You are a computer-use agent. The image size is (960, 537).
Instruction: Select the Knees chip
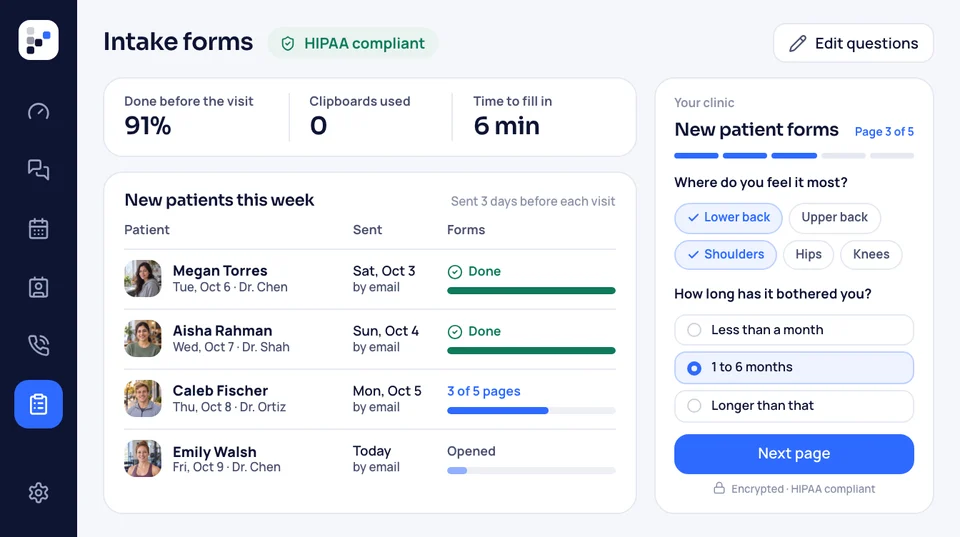[x=871, y=254]
